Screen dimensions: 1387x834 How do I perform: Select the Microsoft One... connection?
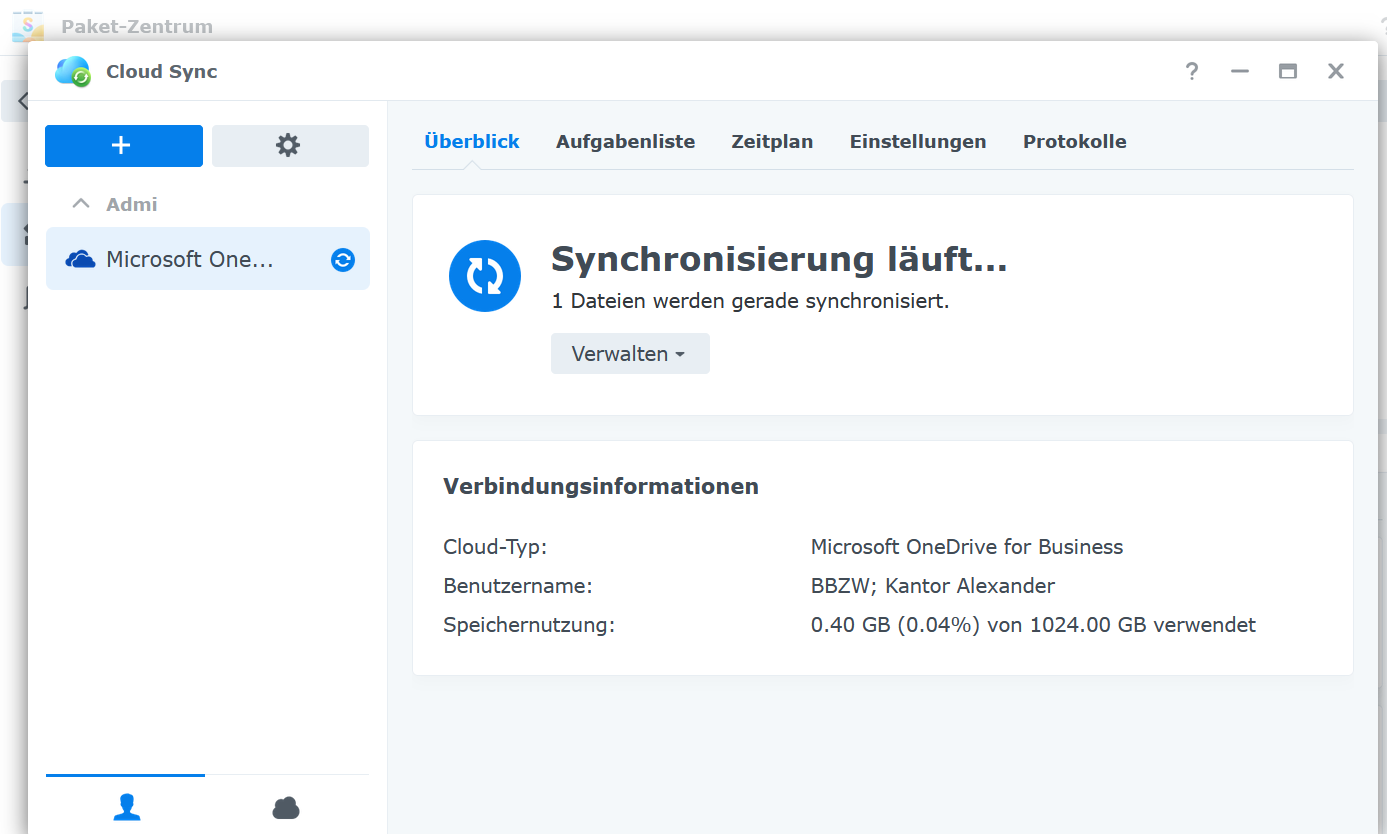point(208,259)
